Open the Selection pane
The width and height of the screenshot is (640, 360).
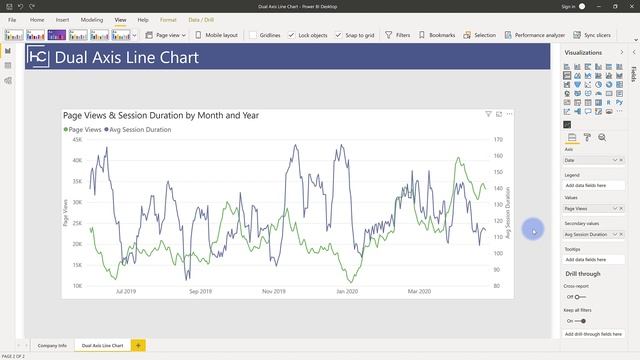[x=480, y=35]
